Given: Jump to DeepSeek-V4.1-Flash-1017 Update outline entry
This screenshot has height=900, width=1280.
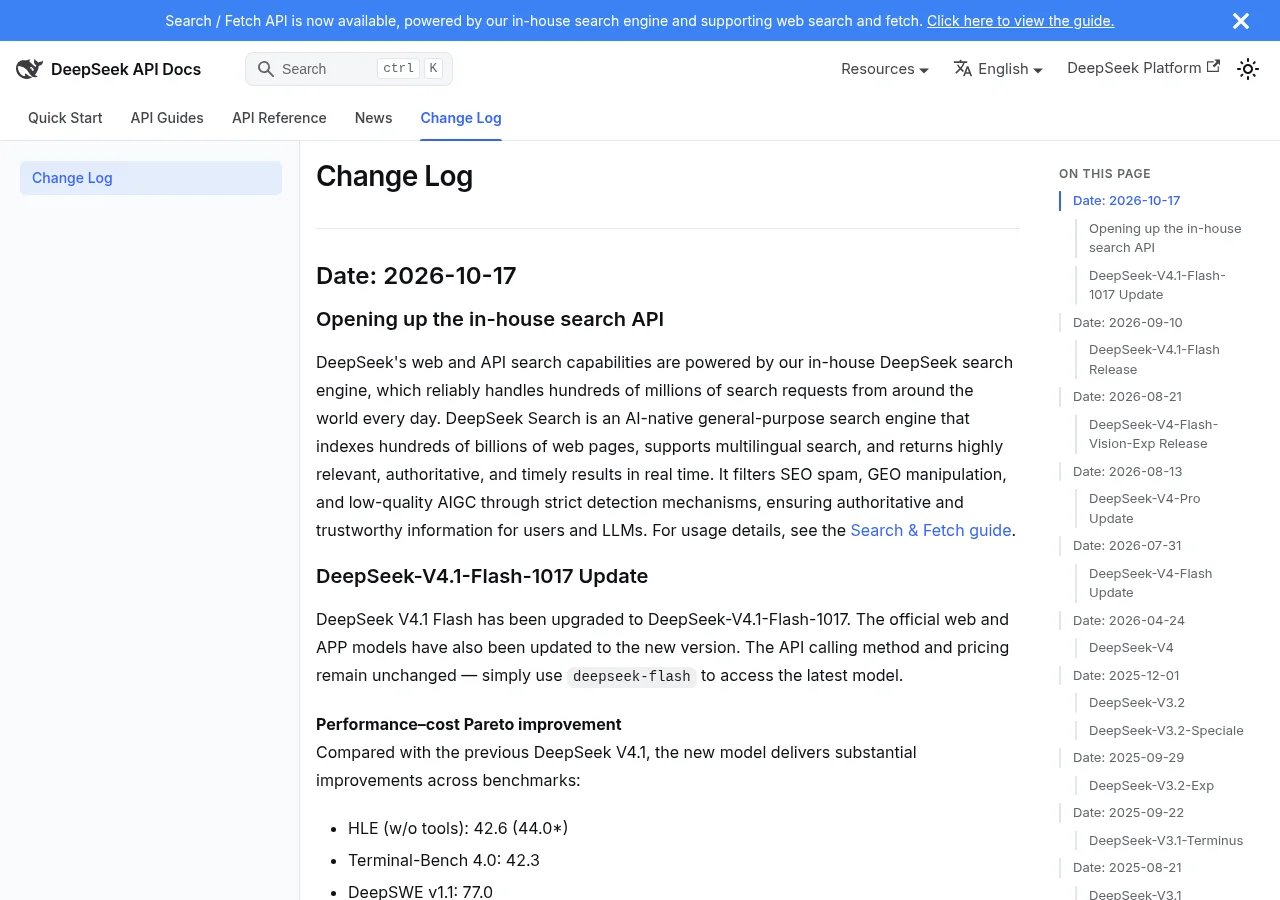Looking at the screenshot, I should tap(1157, 285).
